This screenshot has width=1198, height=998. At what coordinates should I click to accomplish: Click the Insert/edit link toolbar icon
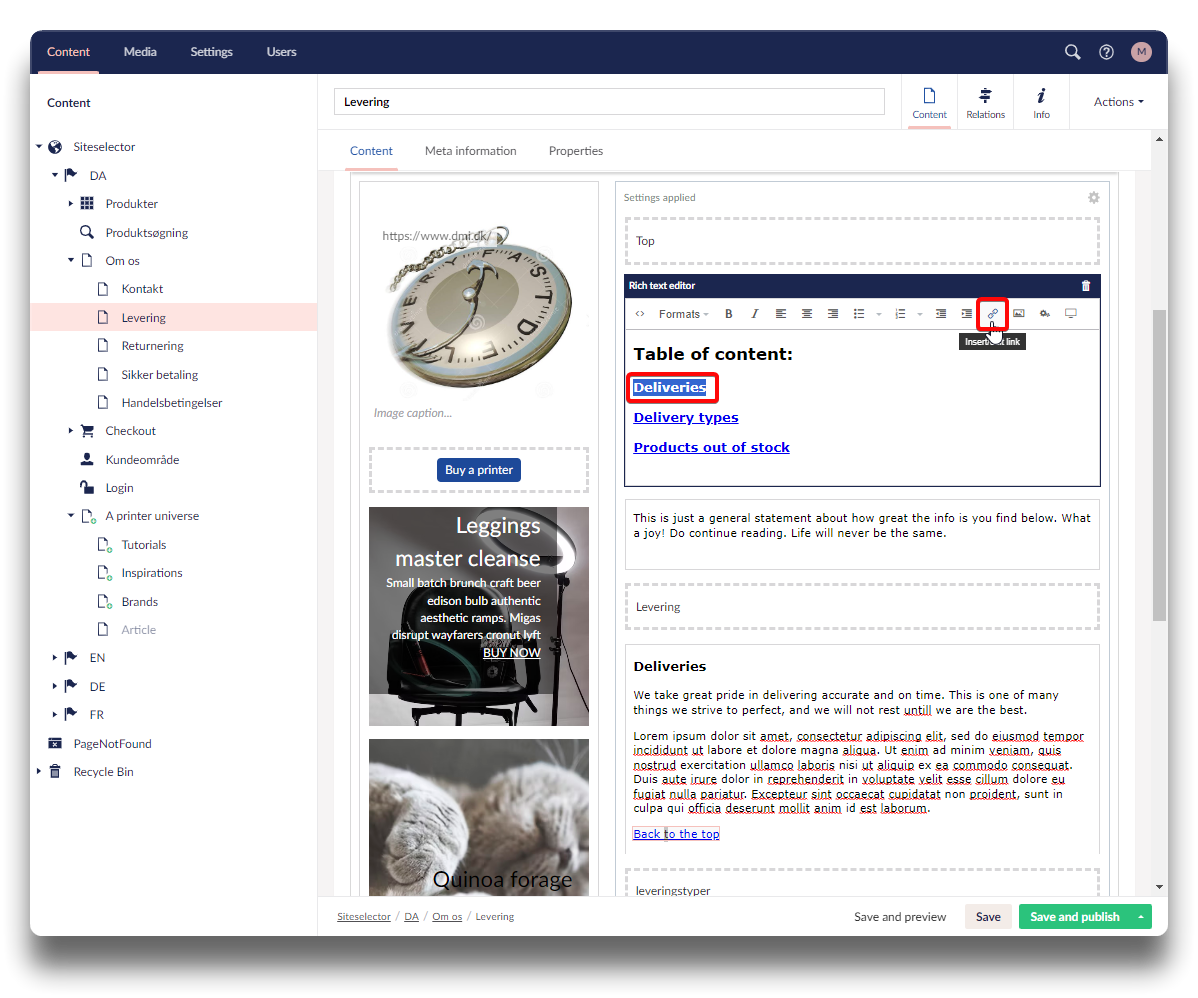pos(992,314)
